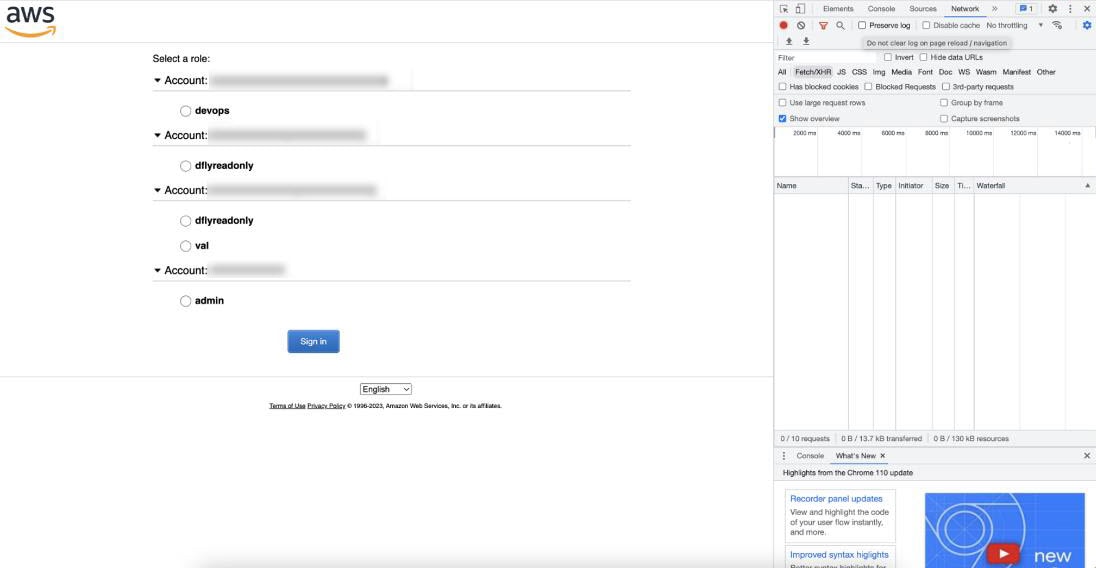Stop recording network log
The image size is (1096, 568).
click(784, 25)
